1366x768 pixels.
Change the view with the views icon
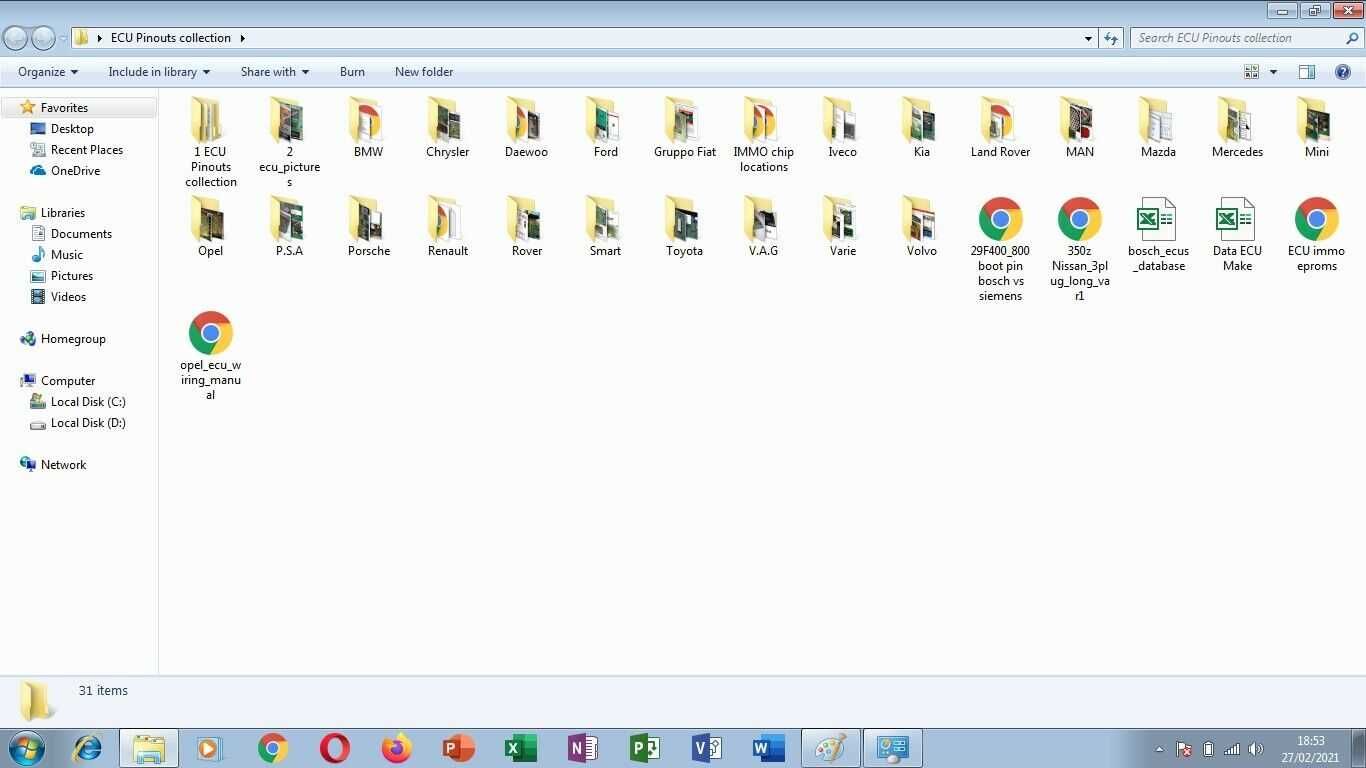[1251, 72]
